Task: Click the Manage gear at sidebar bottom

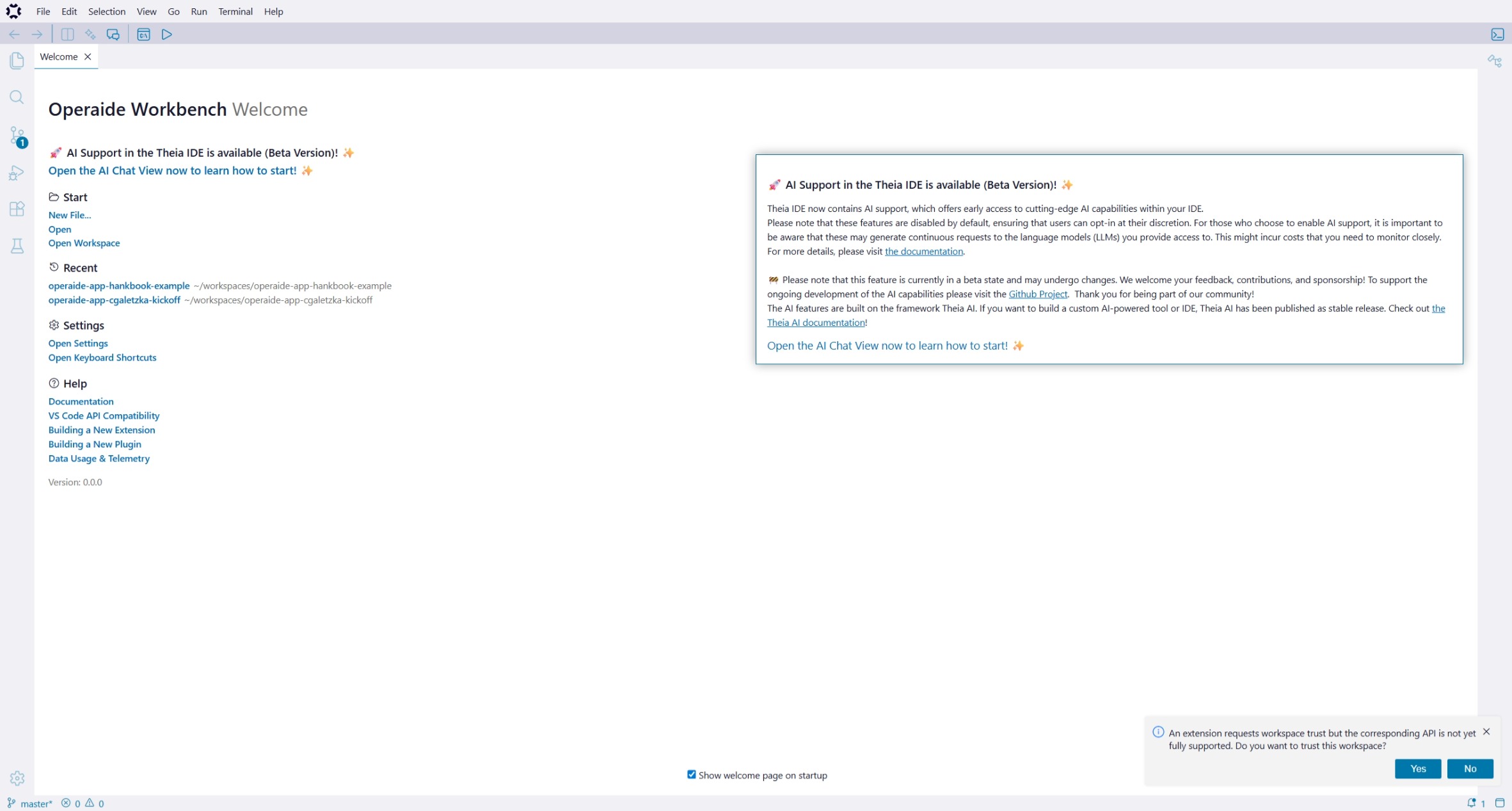Action: 17,778
